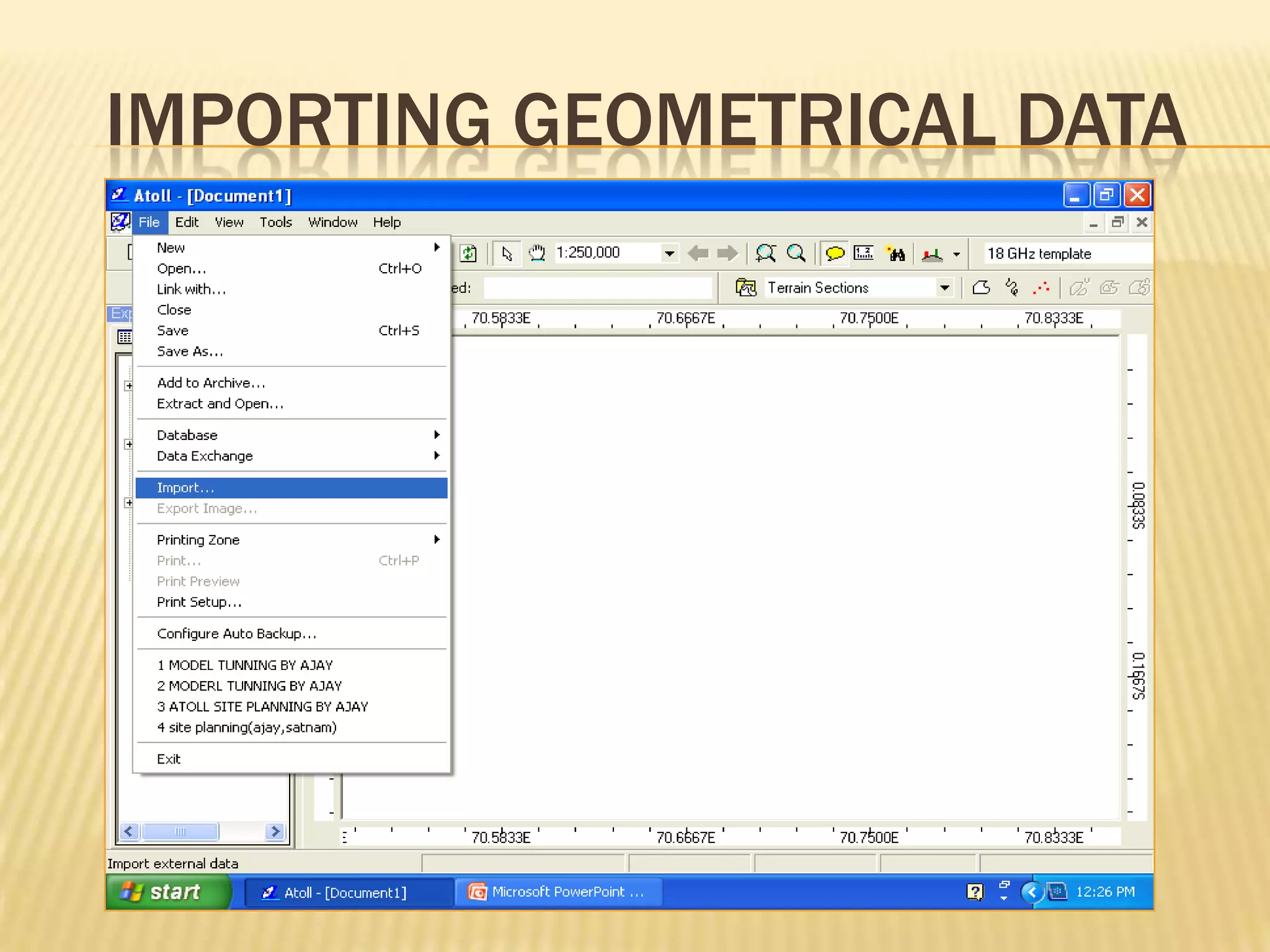Click the distance measurement ruler icon
The width and height of the screenshot is (1270, 952).
tap(864, 253)
